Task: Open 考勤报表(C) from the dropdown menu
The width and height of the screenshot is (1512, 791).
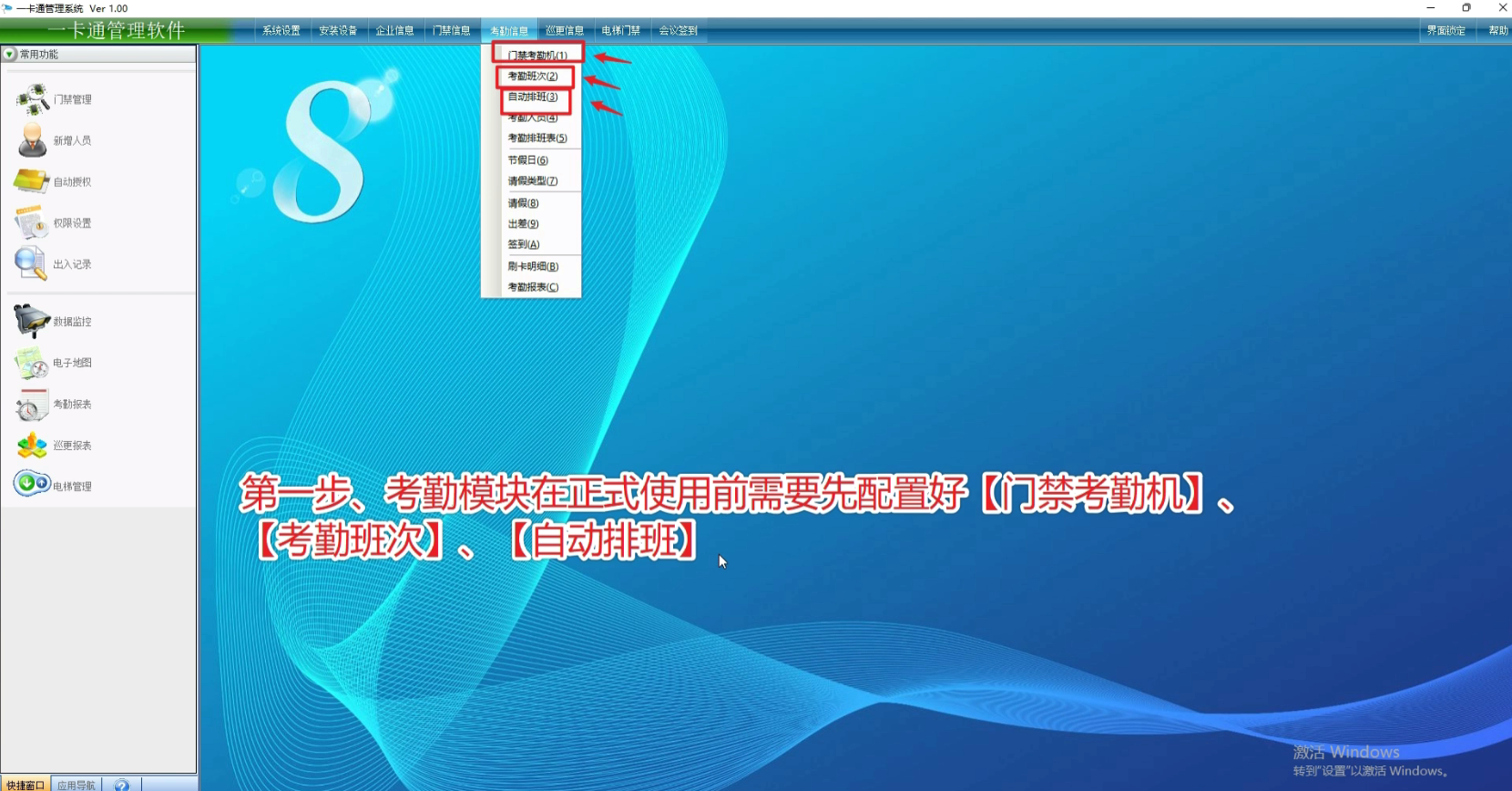Action: tap(533, 287)
